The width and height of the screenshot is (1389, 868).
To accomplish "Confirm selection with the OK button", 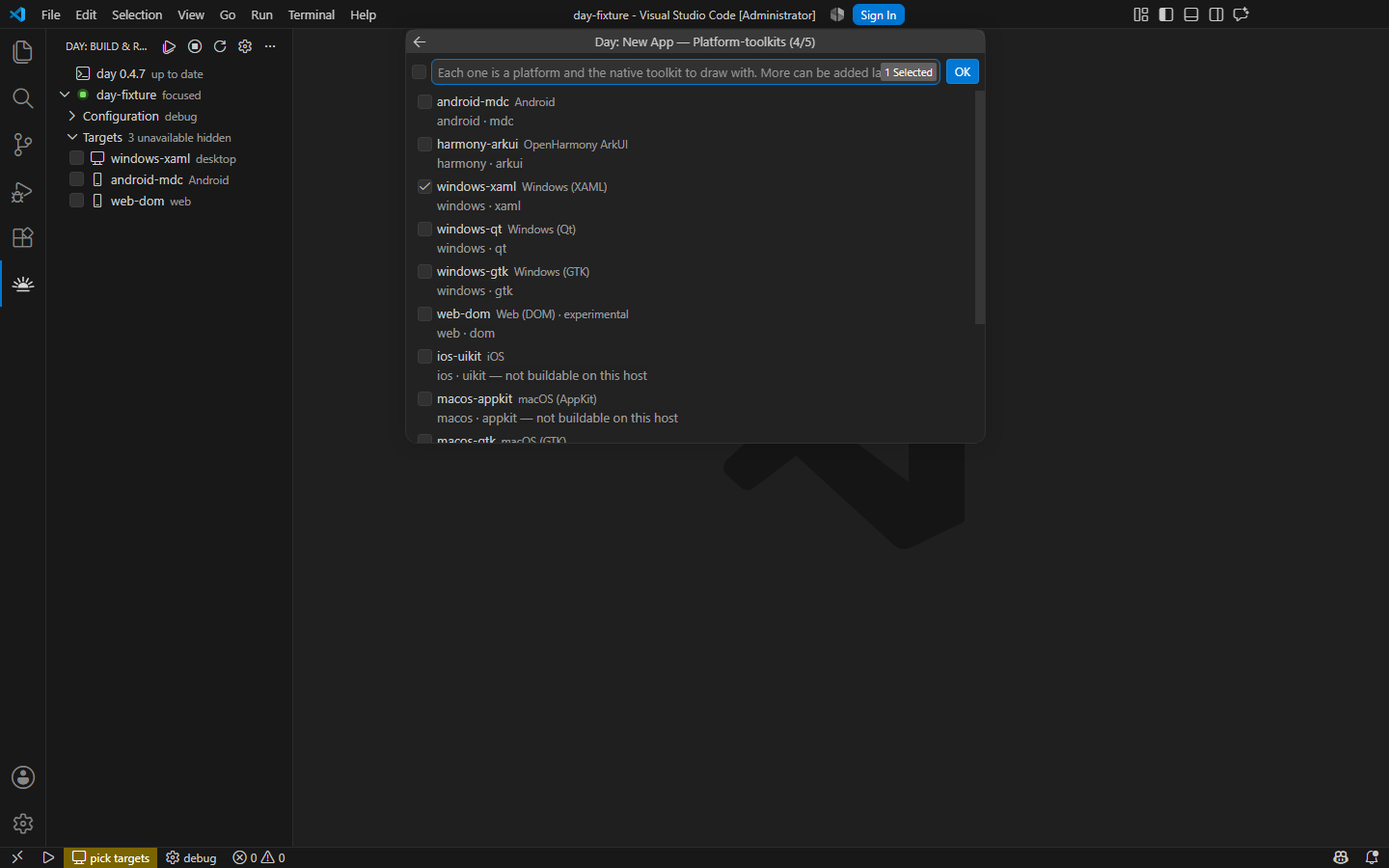I will click(x=963, y=72).
